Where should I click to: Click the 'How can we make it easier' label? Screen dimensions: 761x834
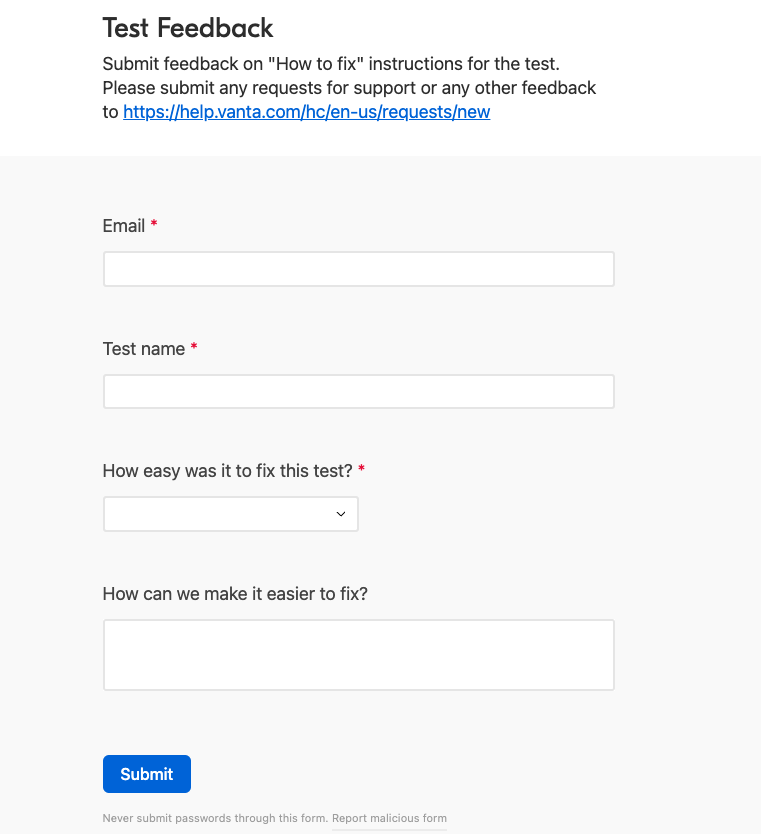tap(235, 594)
